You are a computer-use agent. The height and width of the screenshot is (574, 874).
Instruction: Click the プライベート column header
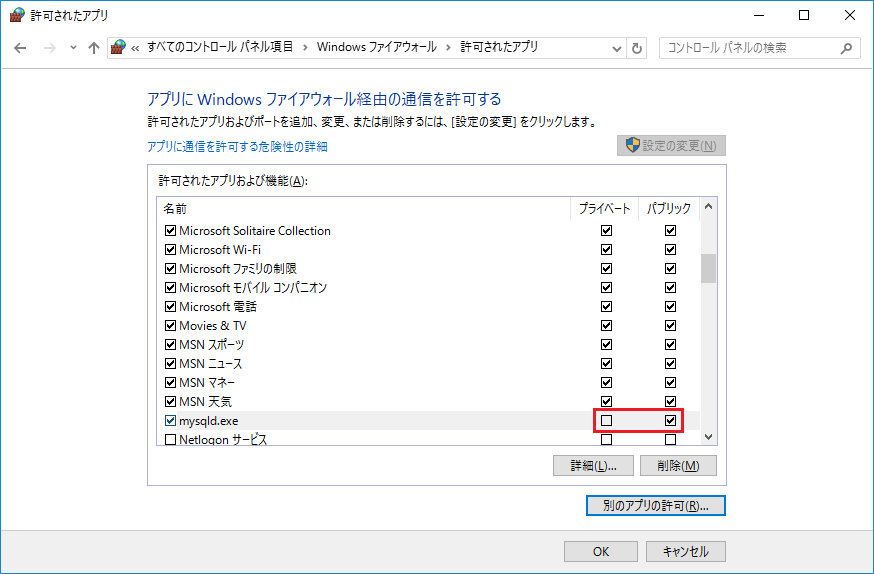point(604,209)
